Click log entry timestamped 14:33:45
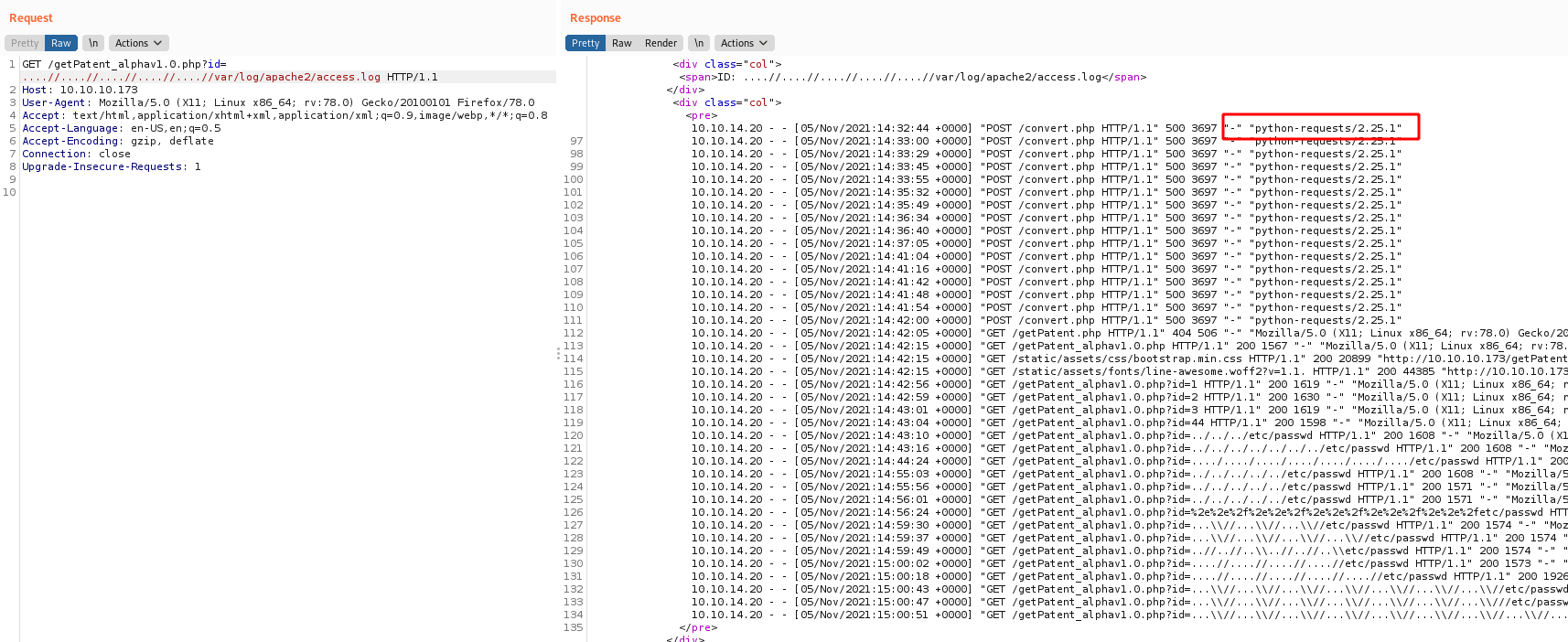 [1046, 166]
